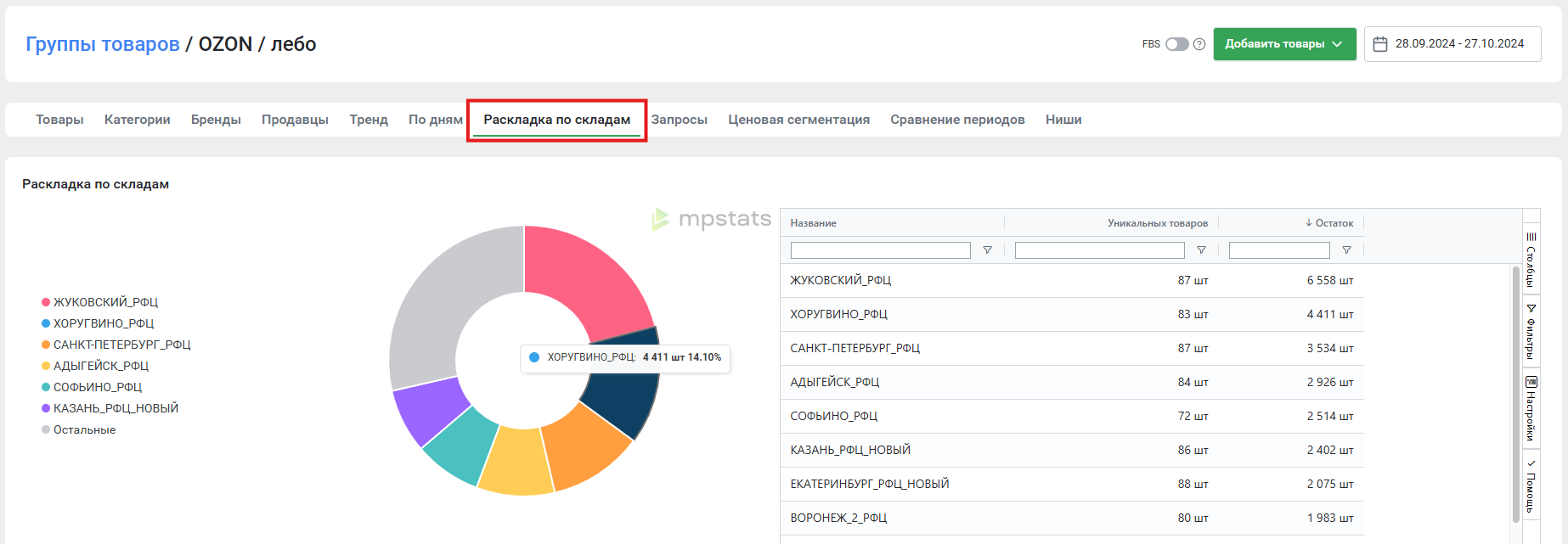
Task: Click the orange САНКТ-ПЕТЕРБУРГ donut segment
Action: 587,446
